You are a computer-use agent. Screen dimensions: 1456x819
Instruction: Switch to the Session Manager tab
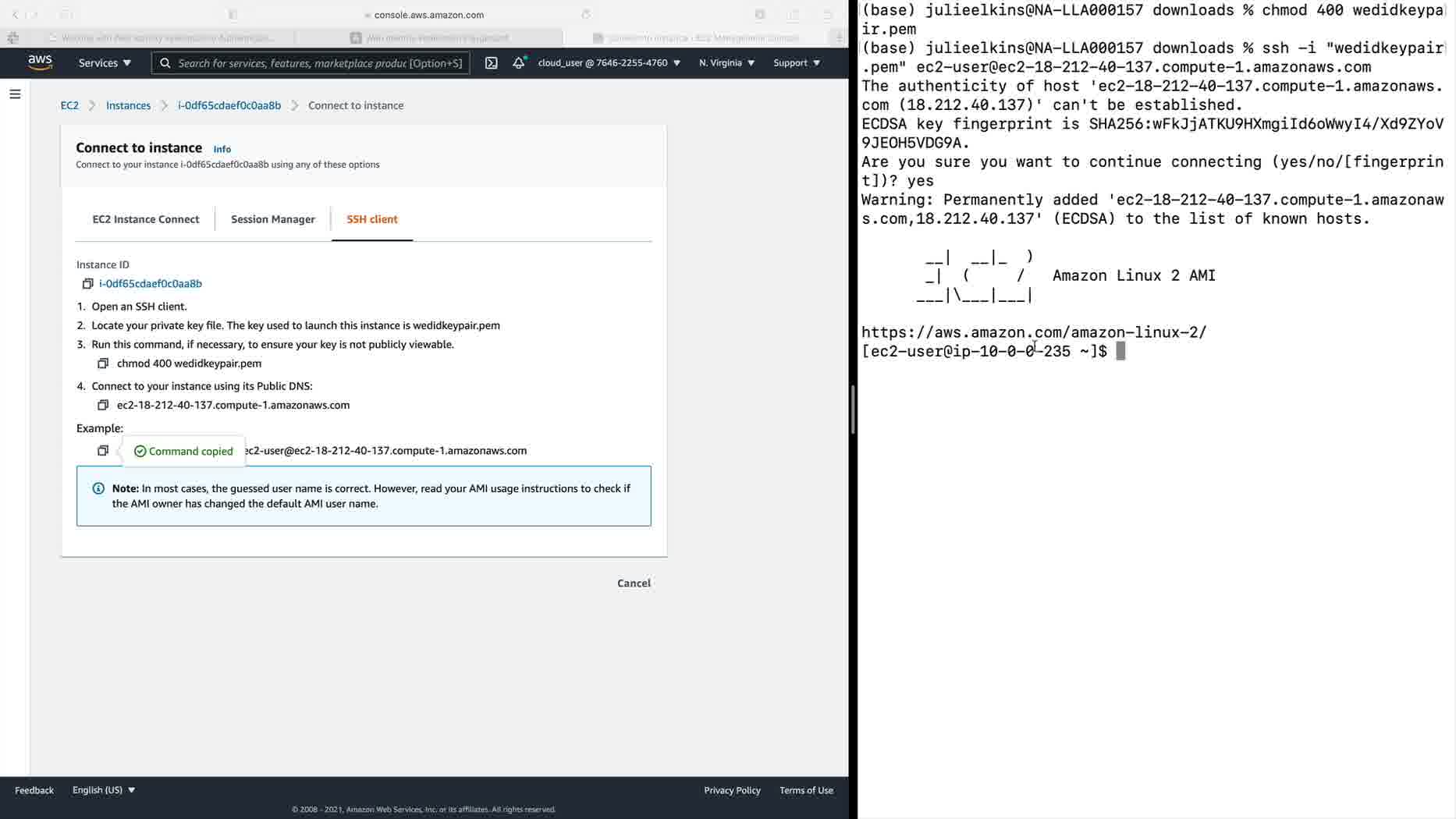273,219
